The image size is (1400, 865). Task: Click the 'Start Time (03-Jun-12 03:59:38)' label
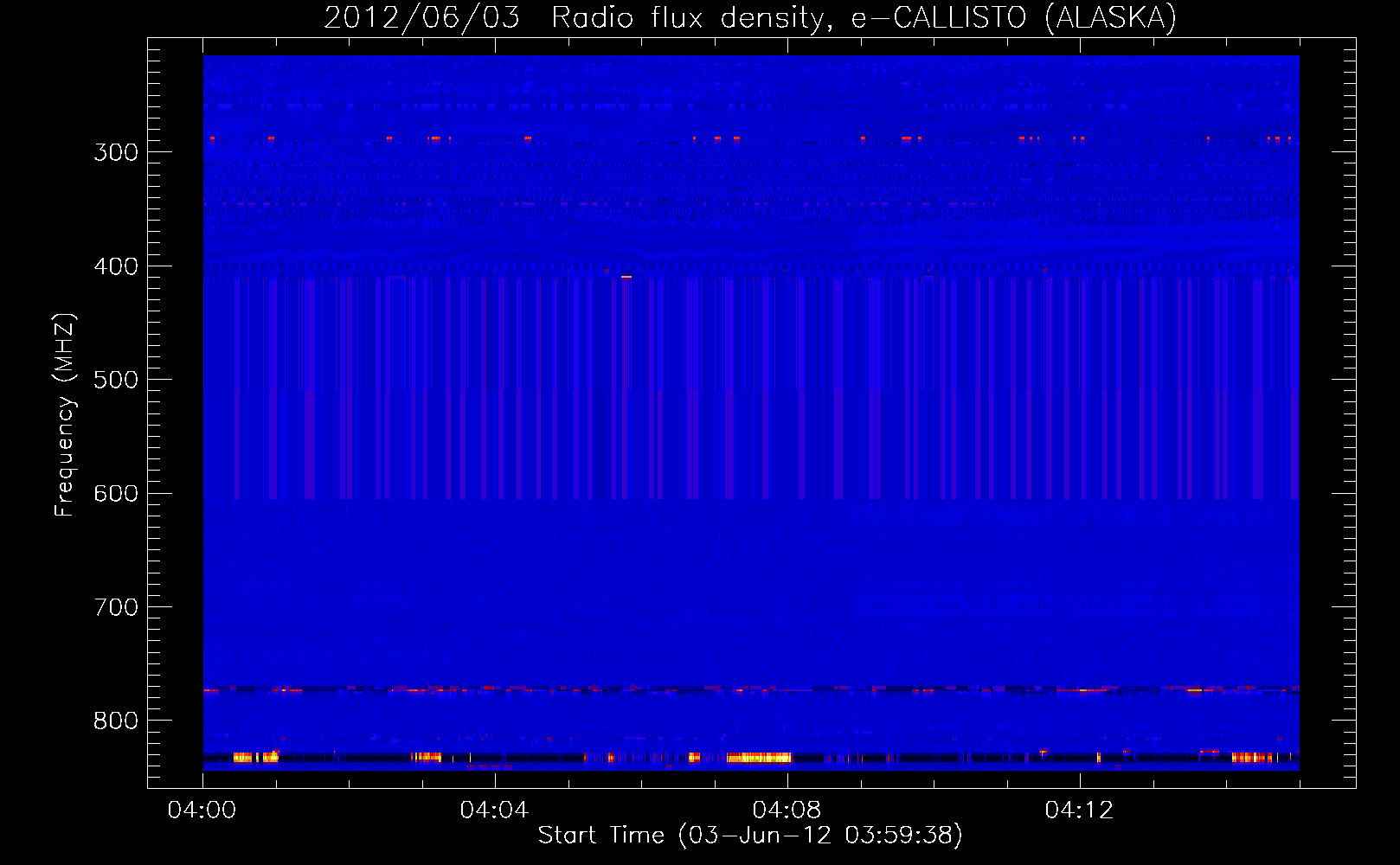pos(750,836)
